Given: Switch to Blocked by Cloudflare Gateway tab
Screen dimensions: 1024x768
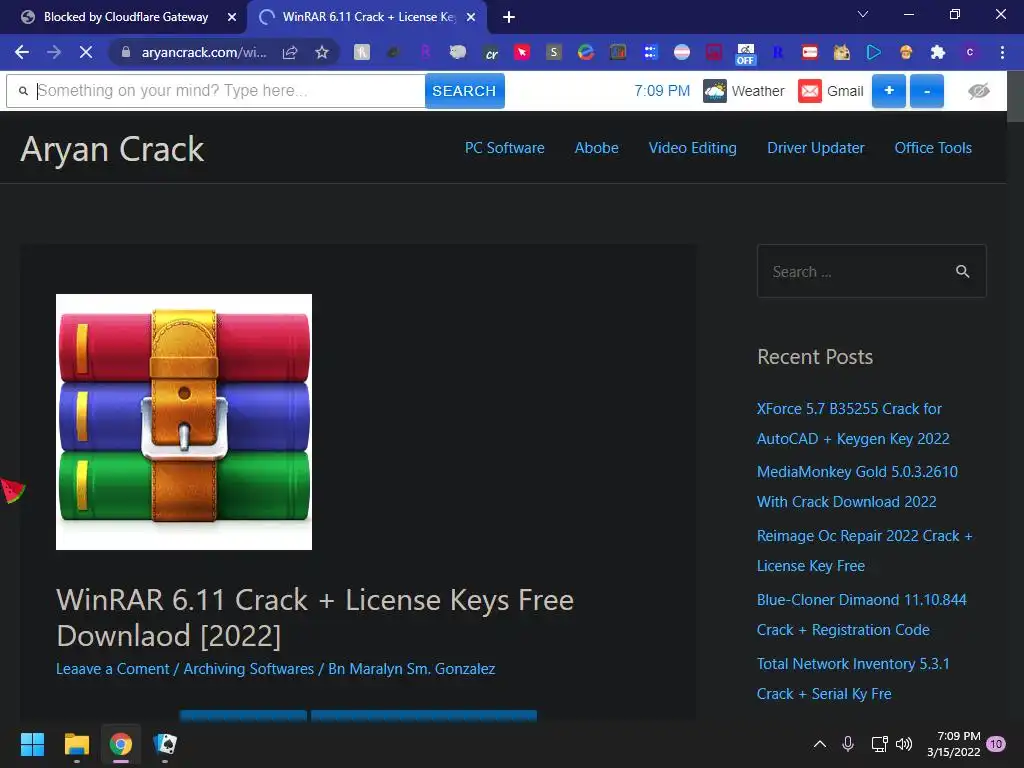Looking at the screenshot, I should tap(125, 17).
